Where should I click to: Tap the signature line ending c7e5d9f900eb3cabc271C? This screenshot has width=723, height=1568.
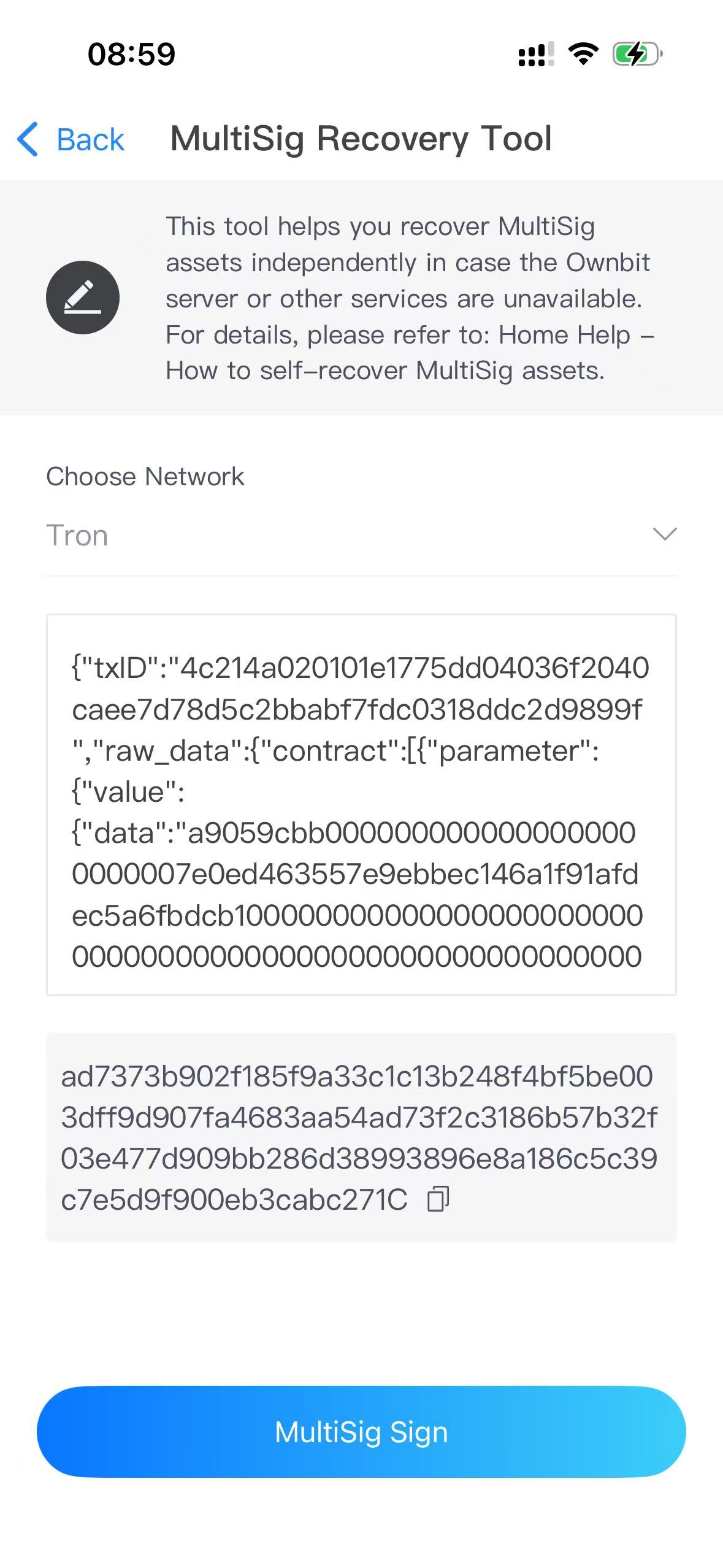(234, 1200)
